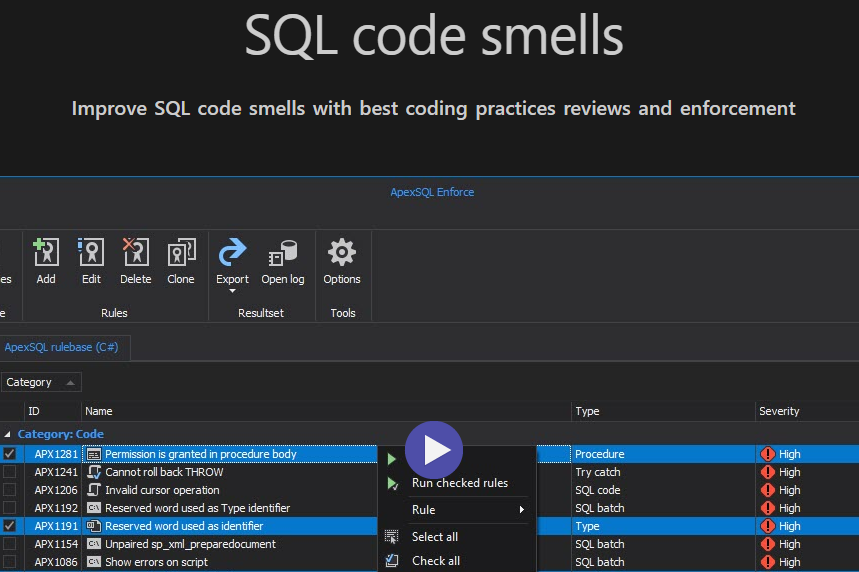Click High severity icon for APX1206
Viewport: 859px width, 572px height.
(x=768, y=490)
